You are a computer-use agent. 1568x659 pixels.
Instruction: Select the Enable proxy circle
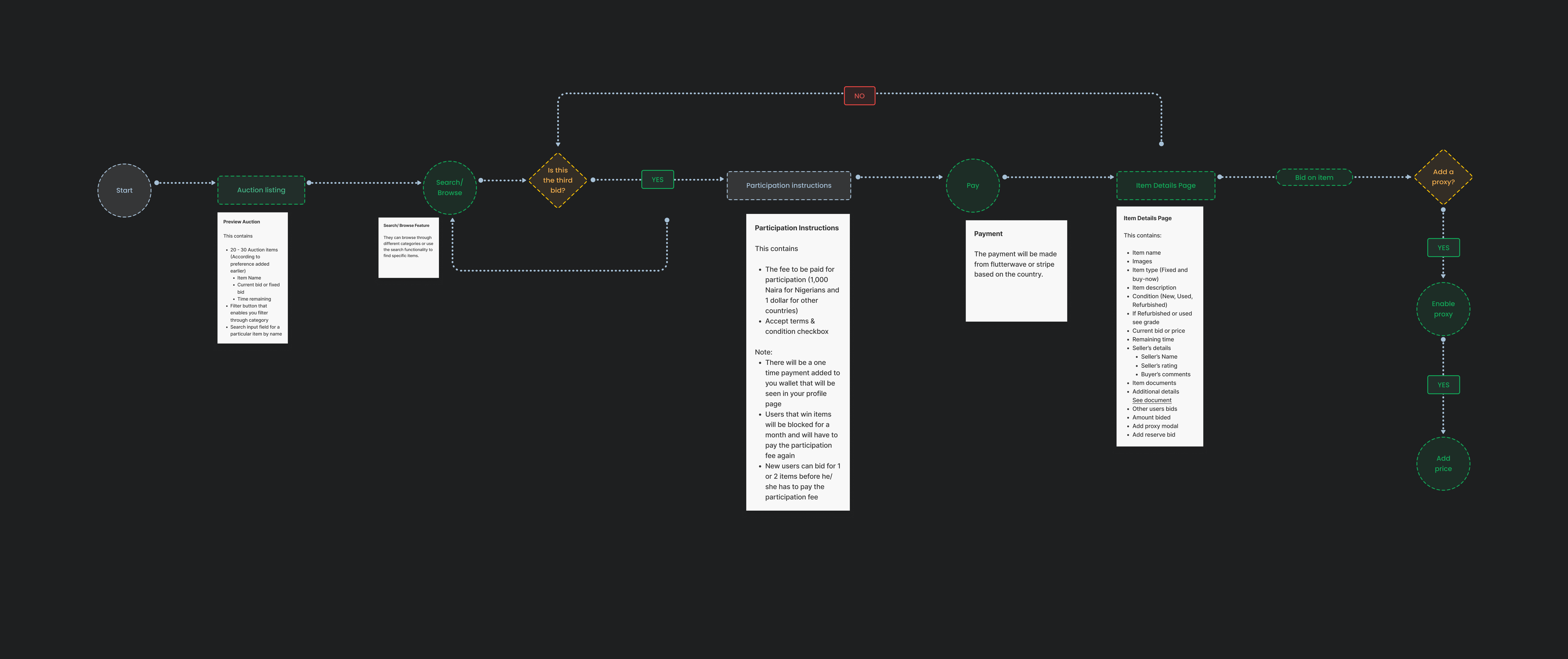click(x=1443, y=309)
